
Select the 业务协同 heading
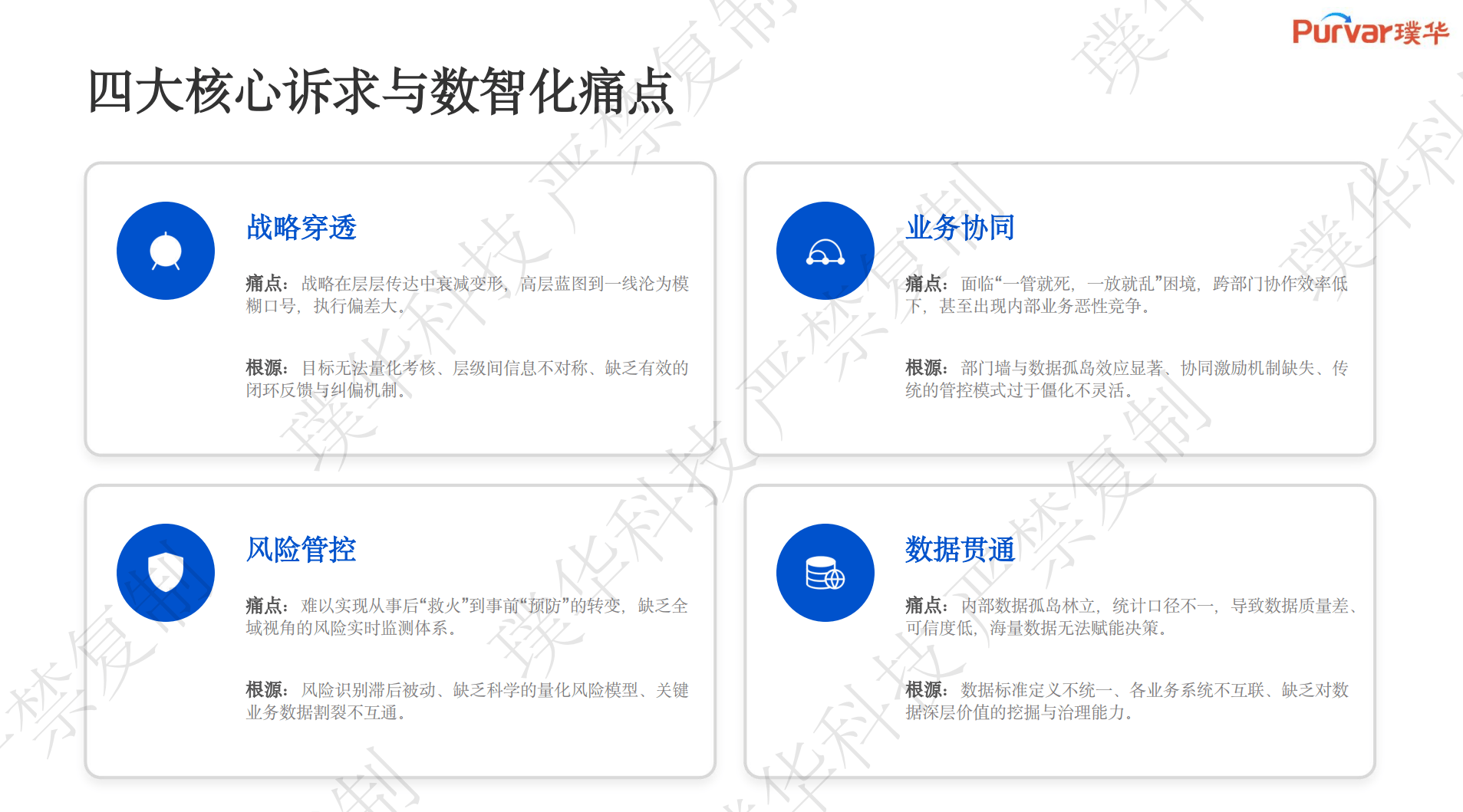[x=960, y=228]
